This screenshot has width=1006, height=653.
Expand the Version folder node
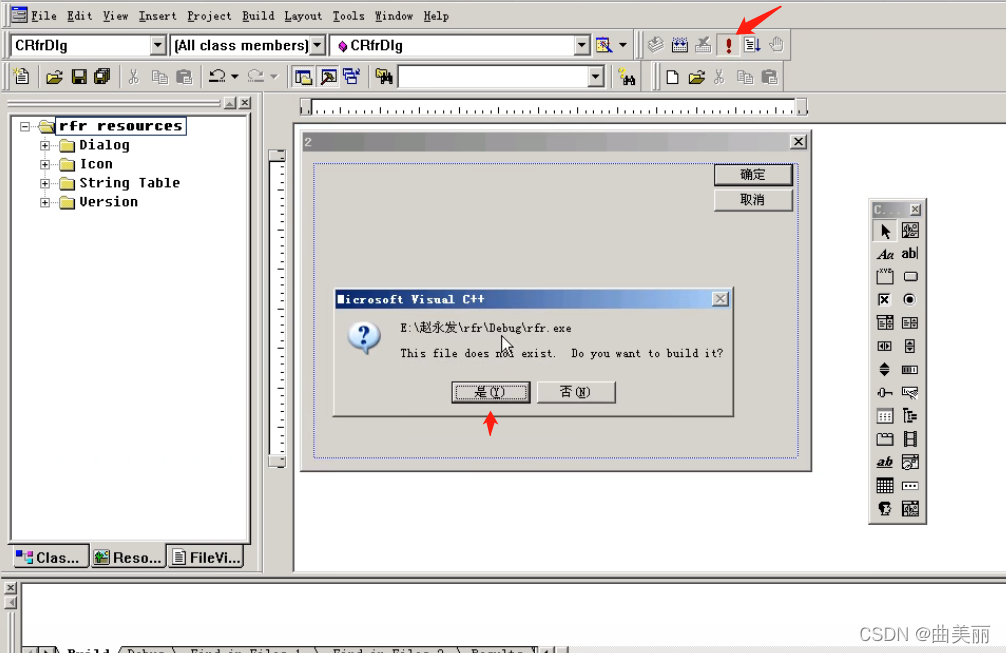click(45, 203)
